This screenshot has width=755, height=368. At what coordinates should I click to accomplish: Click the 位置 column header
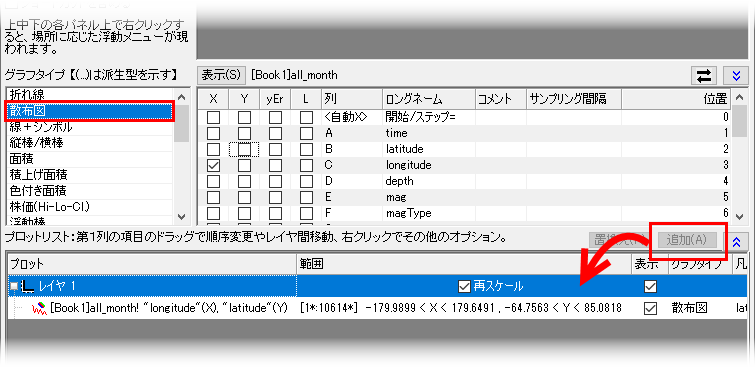coord(676,99)
